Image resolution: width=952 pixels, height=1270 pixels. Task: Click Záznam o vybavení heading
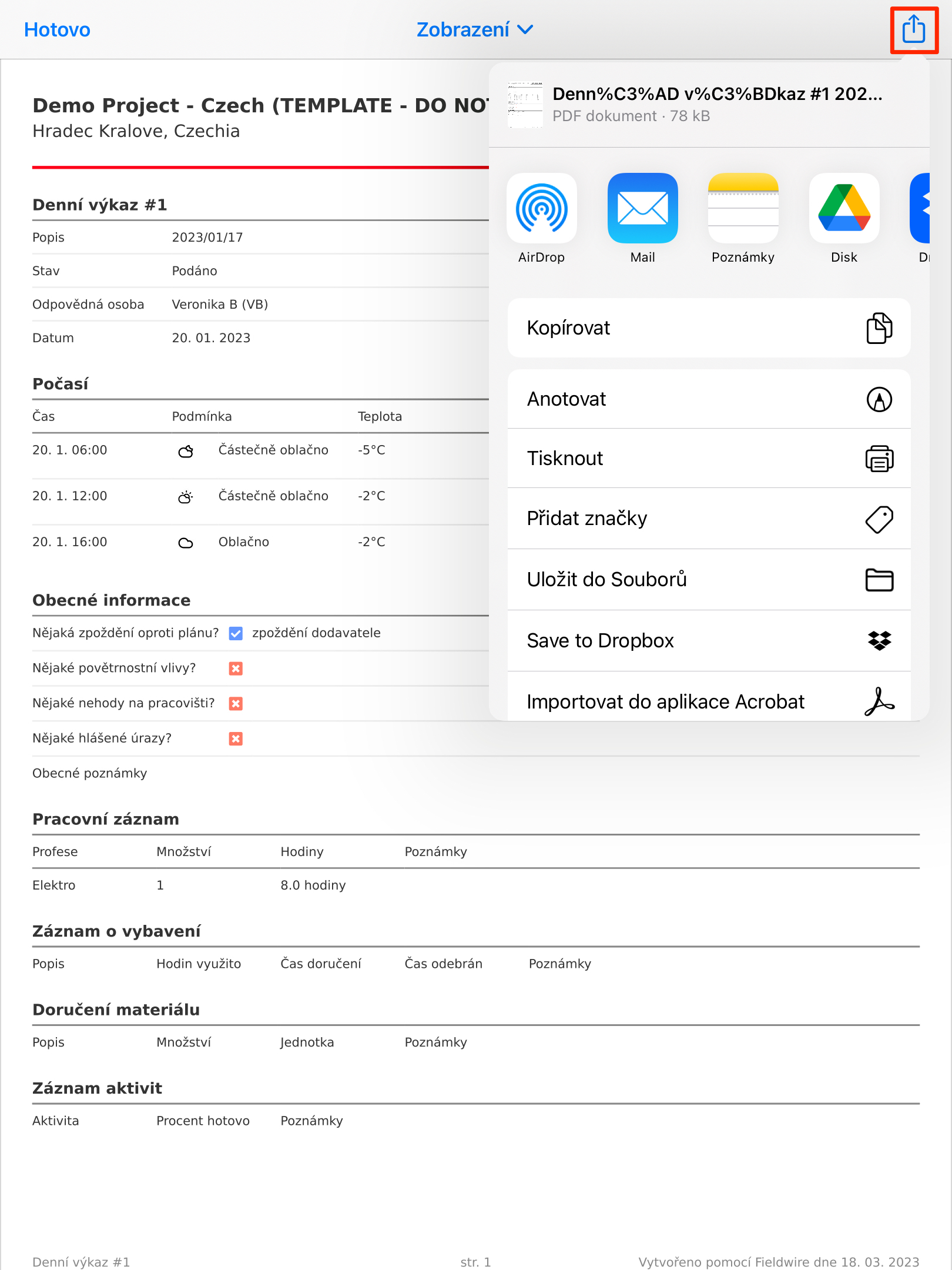[x=116, y=931]
